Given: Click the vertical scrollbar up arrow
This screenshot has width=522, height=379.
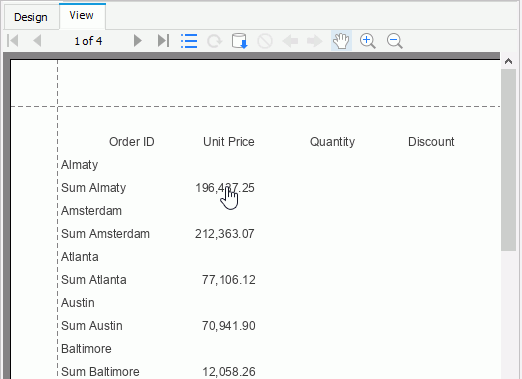Looking at the screenshot, I should click(508, 61).
